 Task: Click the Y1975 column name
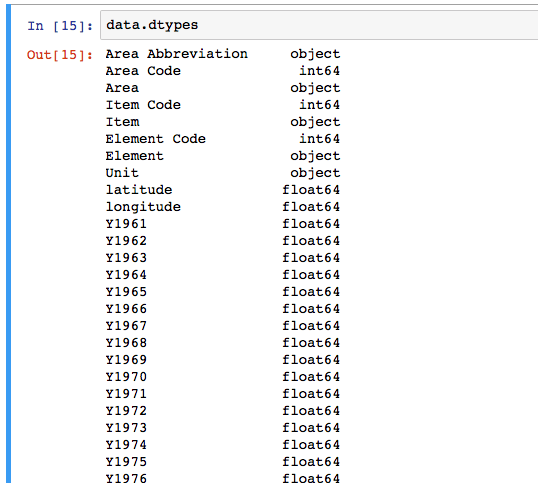click(x=126, y=462)
